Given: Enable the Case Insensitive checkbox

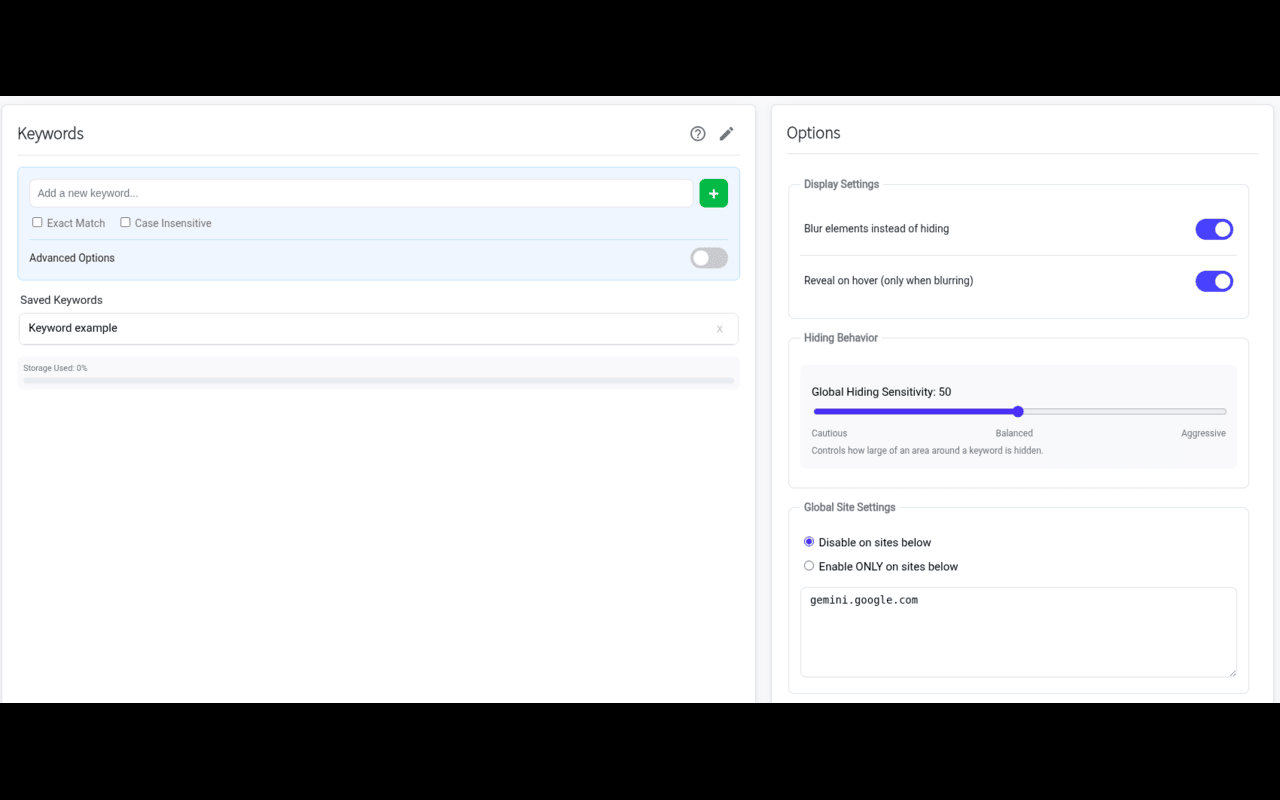Looking at the screenshot, I should click(125, 222).
